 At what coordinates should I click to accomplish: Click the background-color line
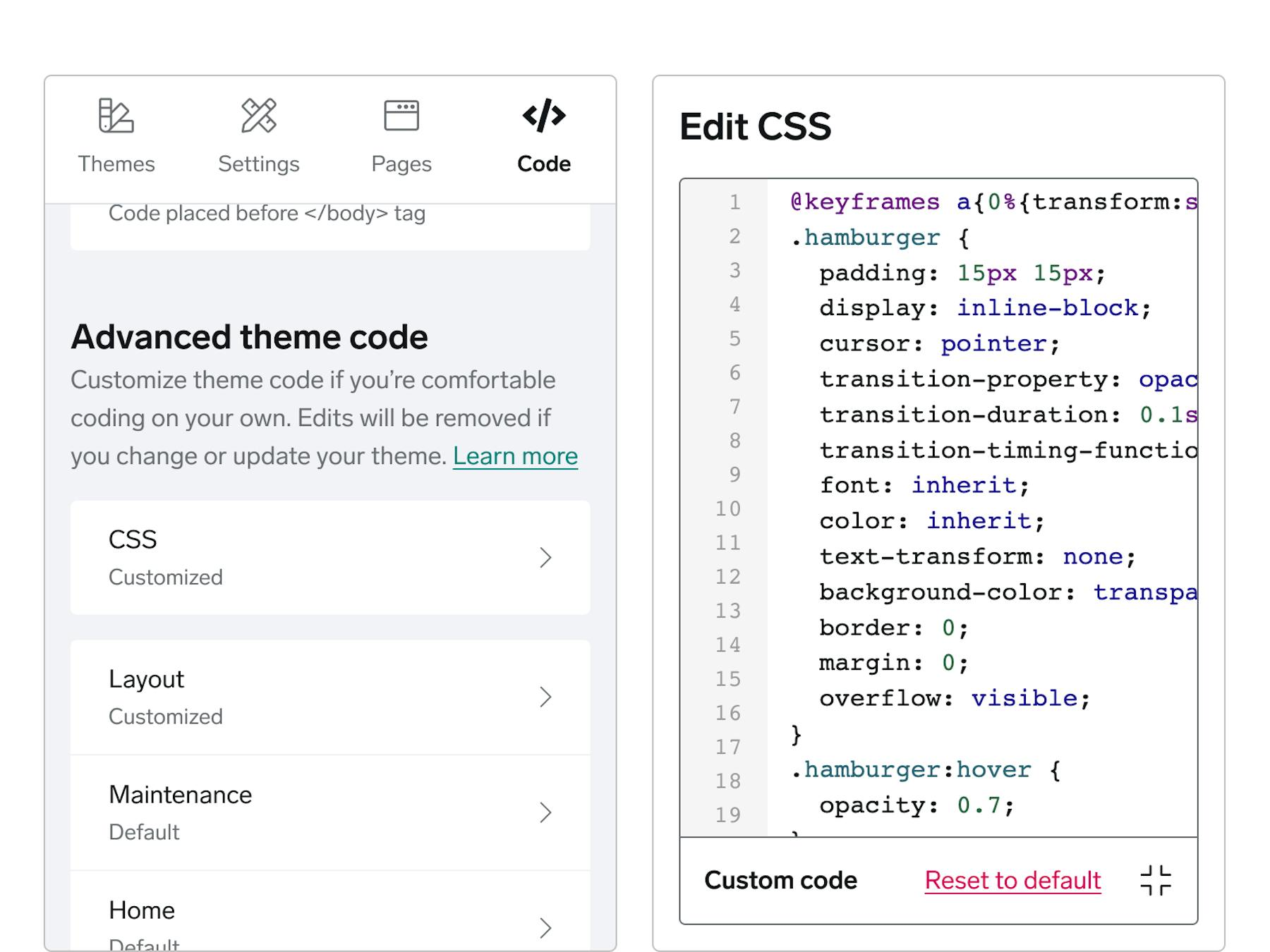pos(1008,592)
